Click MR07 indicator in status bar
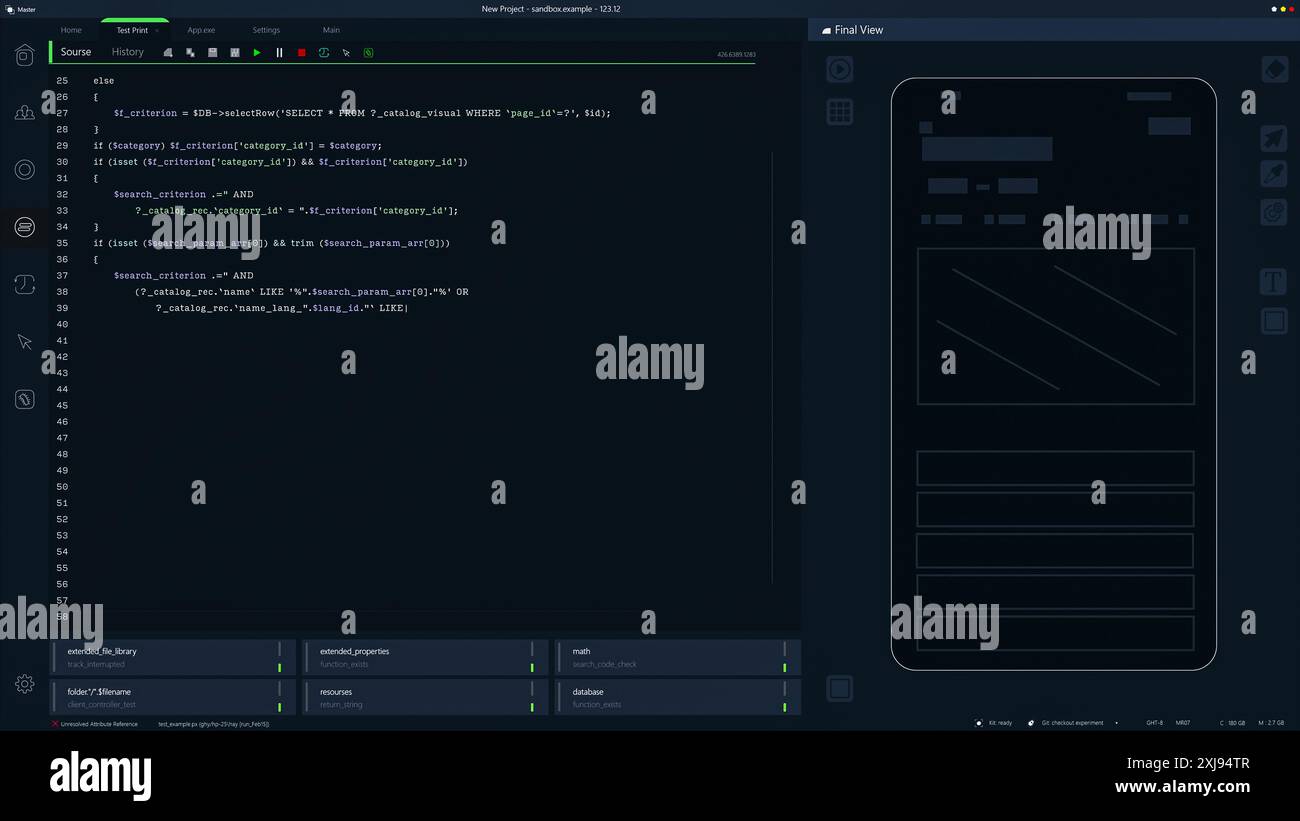 point(1182,722)
